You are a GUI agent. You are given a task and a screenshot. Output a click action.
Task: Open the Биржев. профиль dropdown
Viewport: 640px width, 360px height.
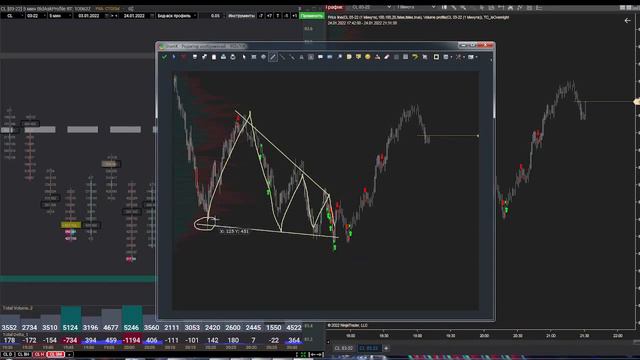[176, 16]
